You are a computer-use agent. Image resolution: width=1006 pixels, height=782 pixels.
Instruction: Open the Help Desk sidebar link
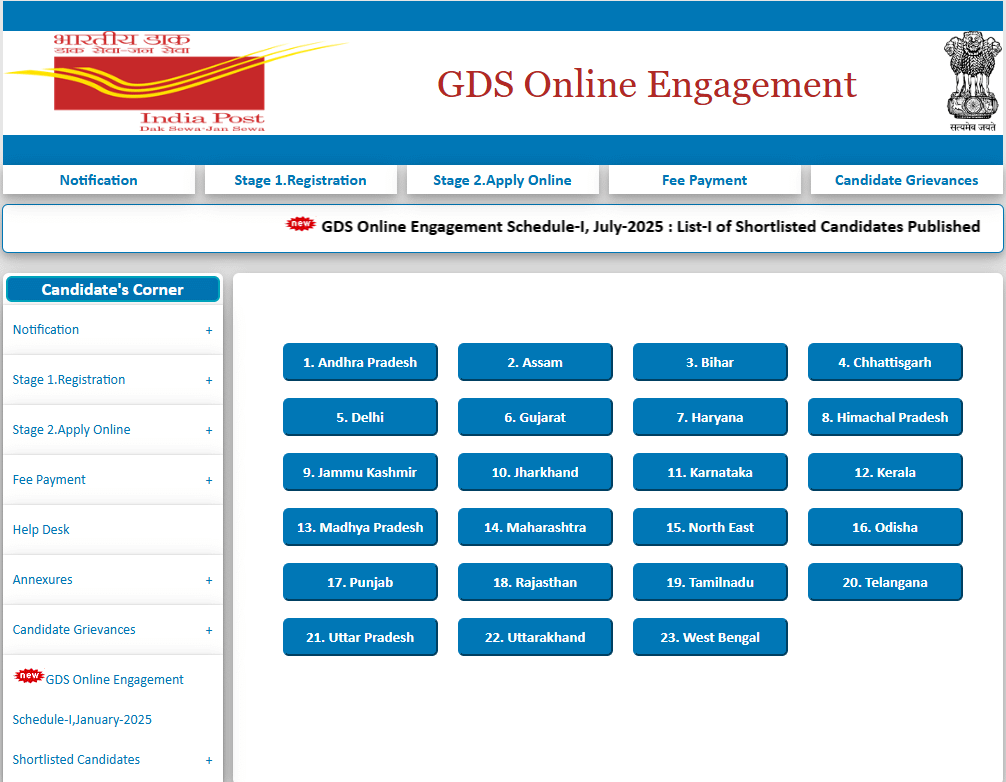41,530
